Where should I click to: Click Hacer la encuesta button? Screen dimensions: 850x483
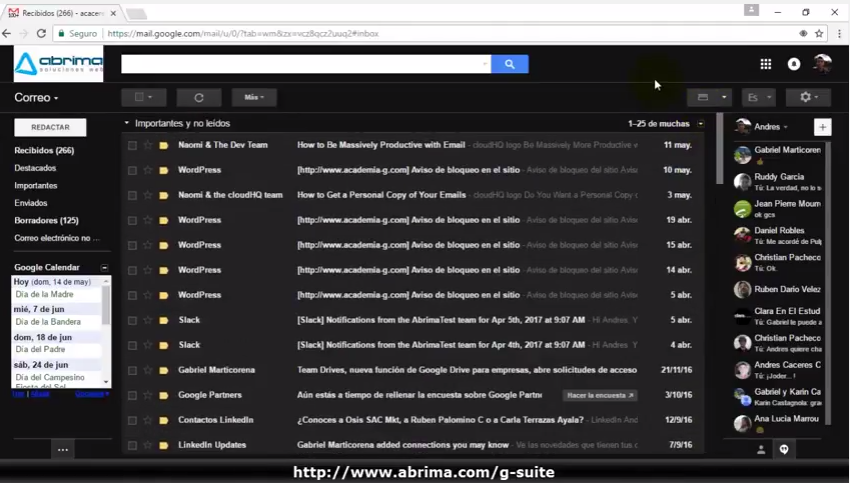[600, 395]
